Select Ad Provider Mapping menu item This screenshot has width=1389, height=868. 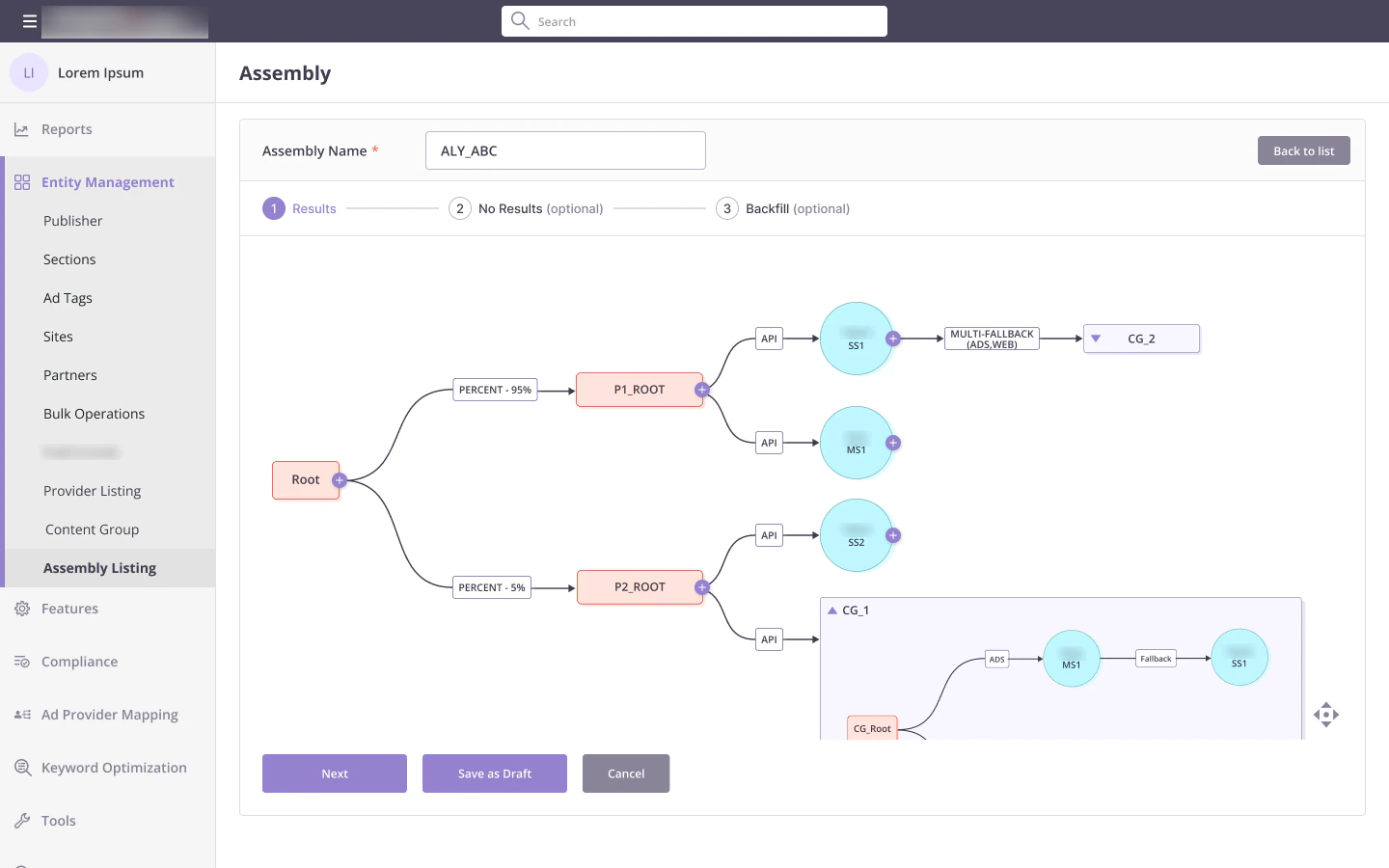coord(109,715)
